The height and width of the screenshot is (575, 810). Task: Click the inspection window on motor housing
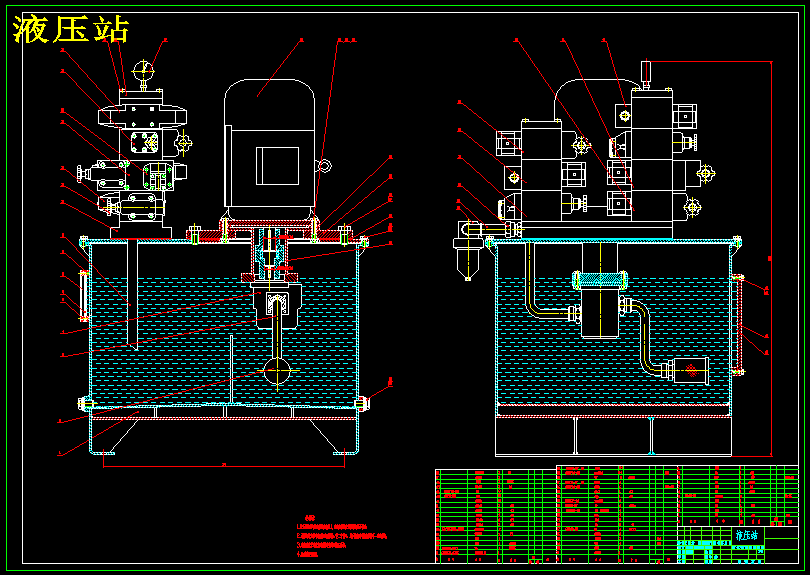pyautogui.click(x=277, y=166)
